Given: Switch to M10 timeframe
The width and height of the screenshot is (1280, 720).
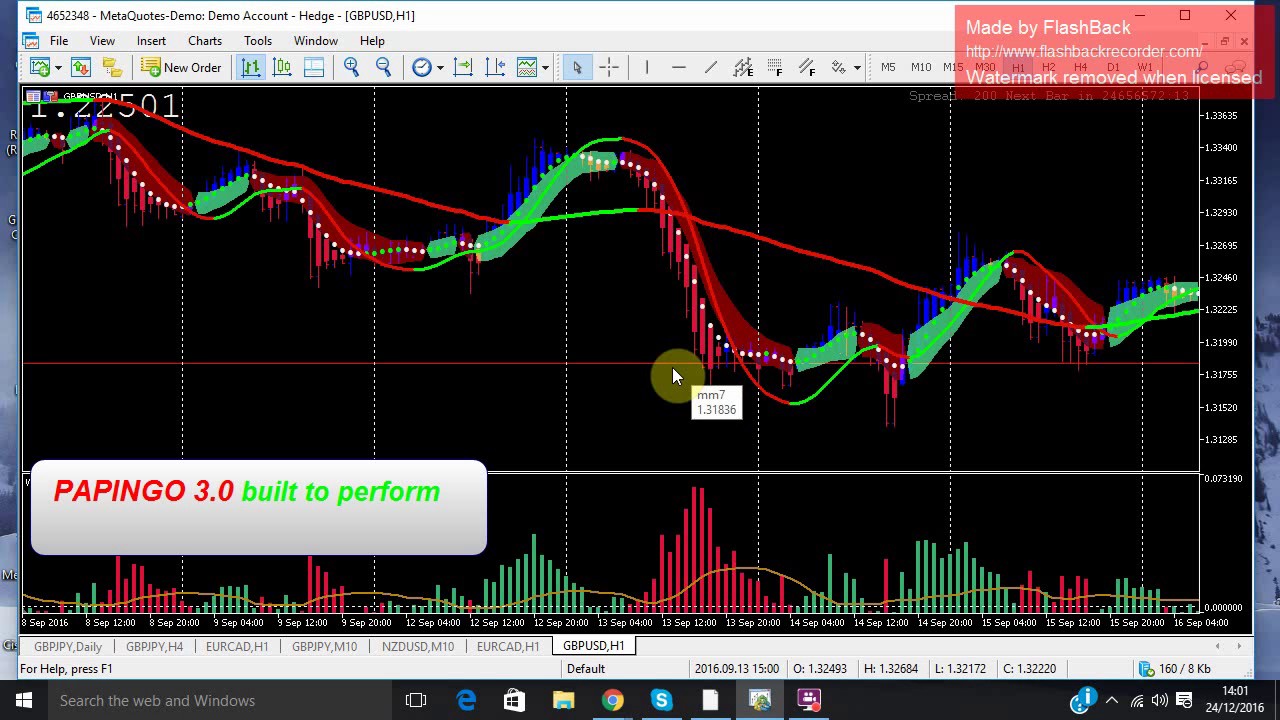Looking at the screenshot, I should click(x=921, y=67).
